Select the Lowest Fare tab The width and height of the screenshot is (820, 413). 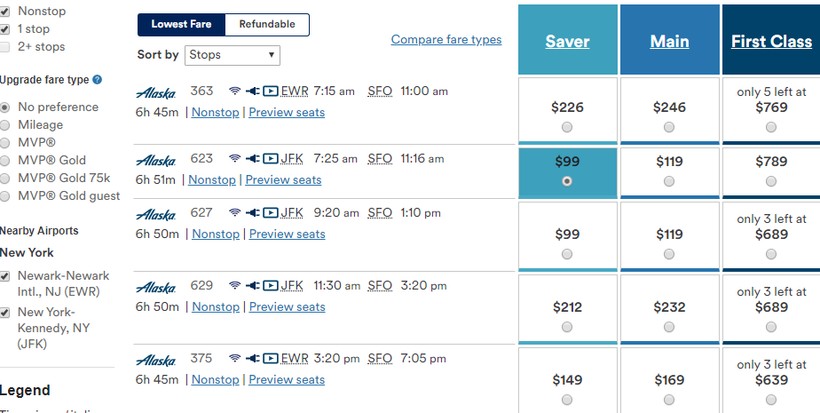pos(182,24)
